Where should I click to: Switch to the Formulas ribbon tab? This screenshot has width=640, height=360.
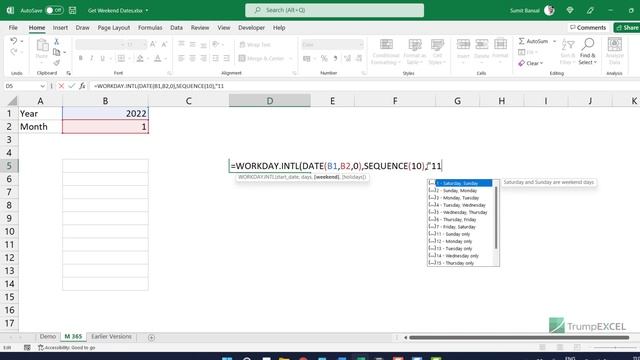pyautogui.click(x=150, y=28)
